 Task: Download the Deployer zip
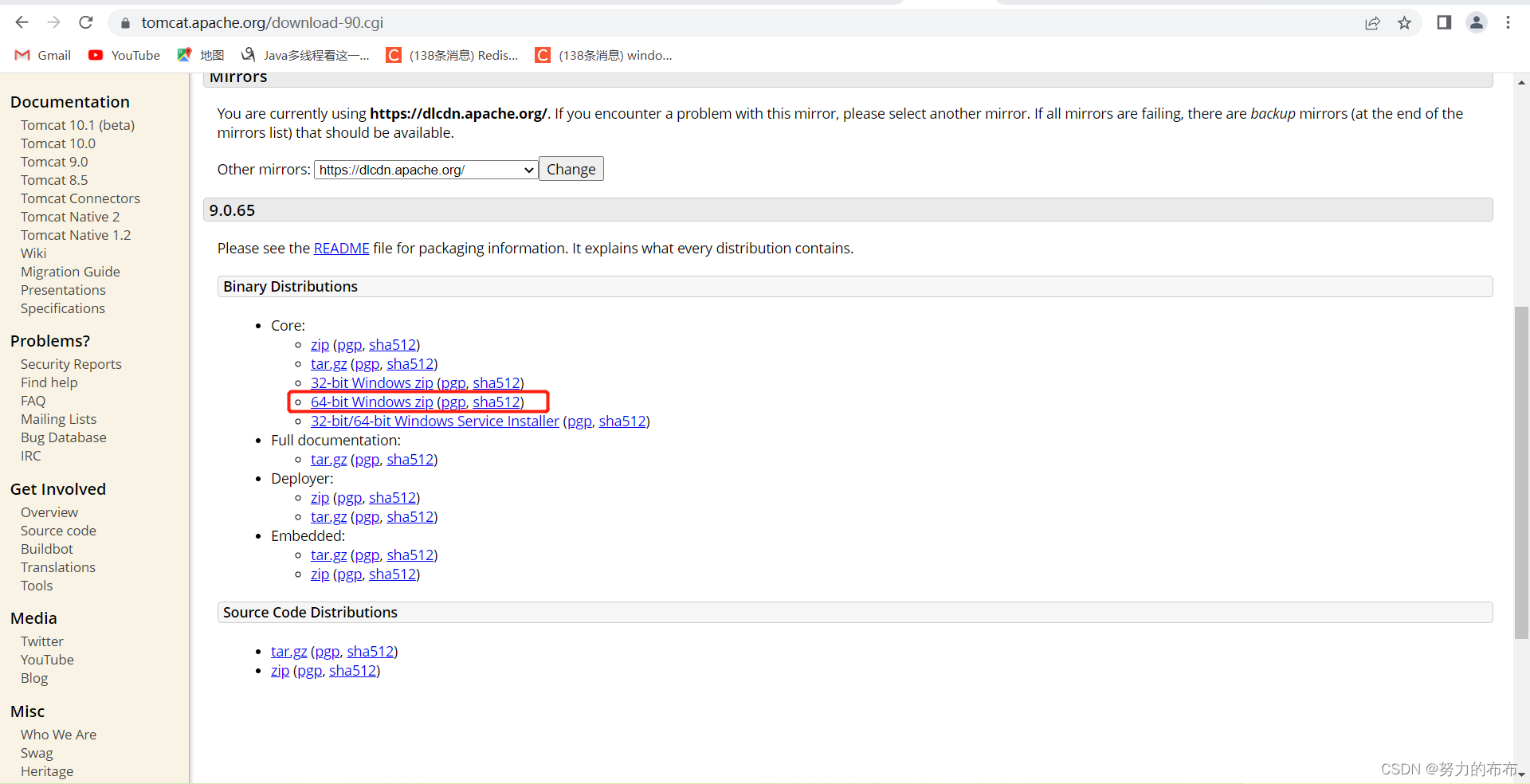click(x=320, y=498)
